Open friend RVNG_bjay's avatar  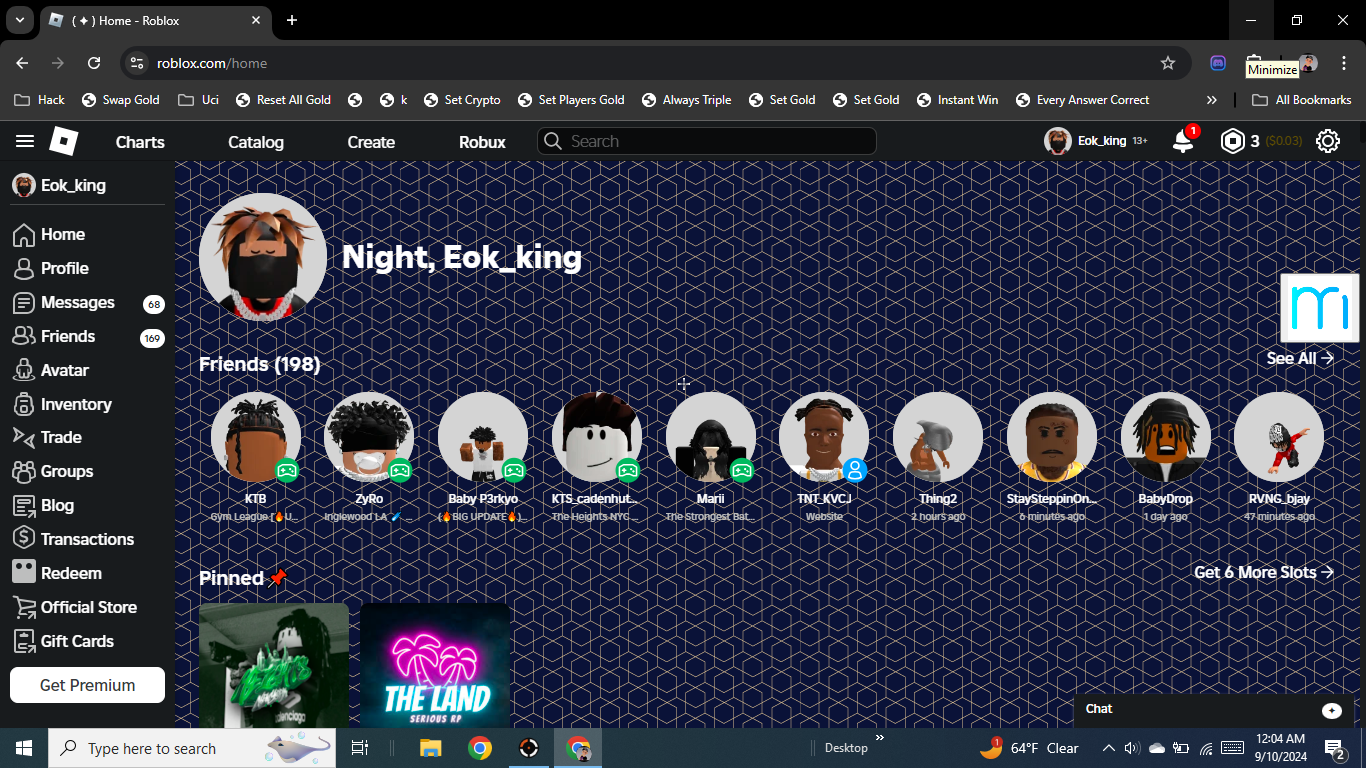(x=1279, y=437)
